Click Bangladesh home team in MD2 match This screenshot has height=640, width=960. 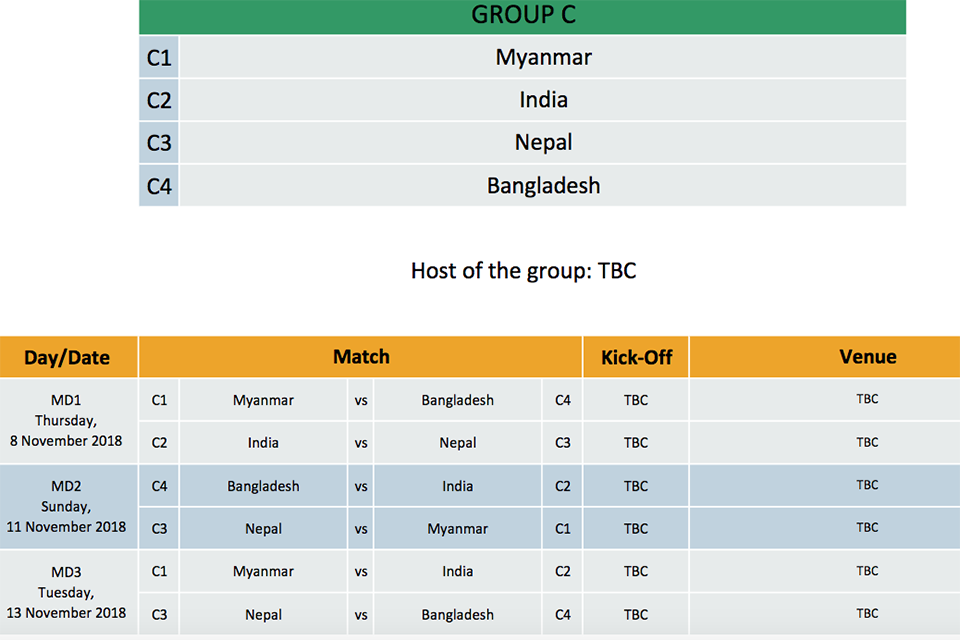pyautogui.click(x=263, y=486)
